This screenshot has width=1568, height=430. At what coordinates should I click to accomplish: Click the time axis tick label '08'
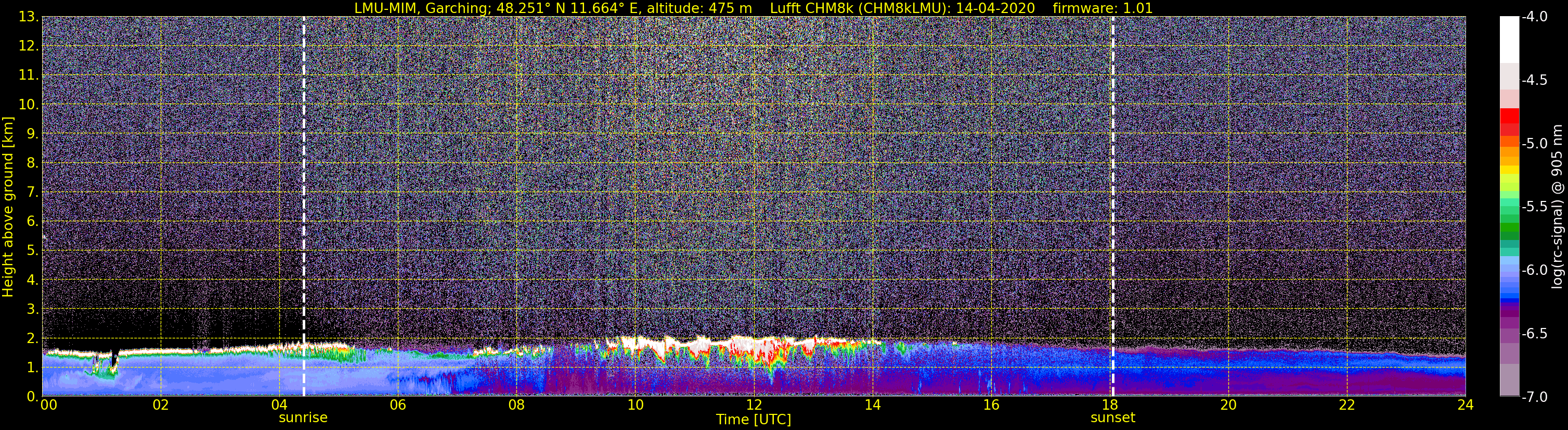point(517,405)
